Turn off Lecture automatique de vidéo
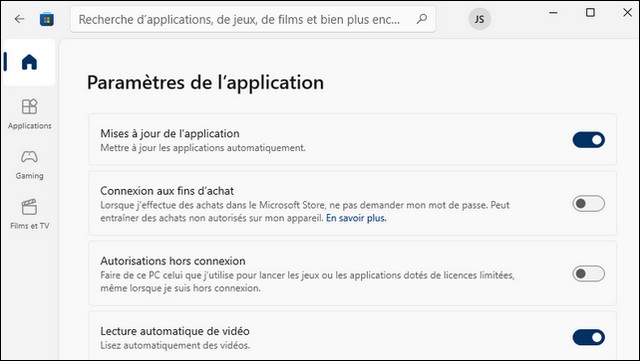The image size is (640, 361). (588, 337)
